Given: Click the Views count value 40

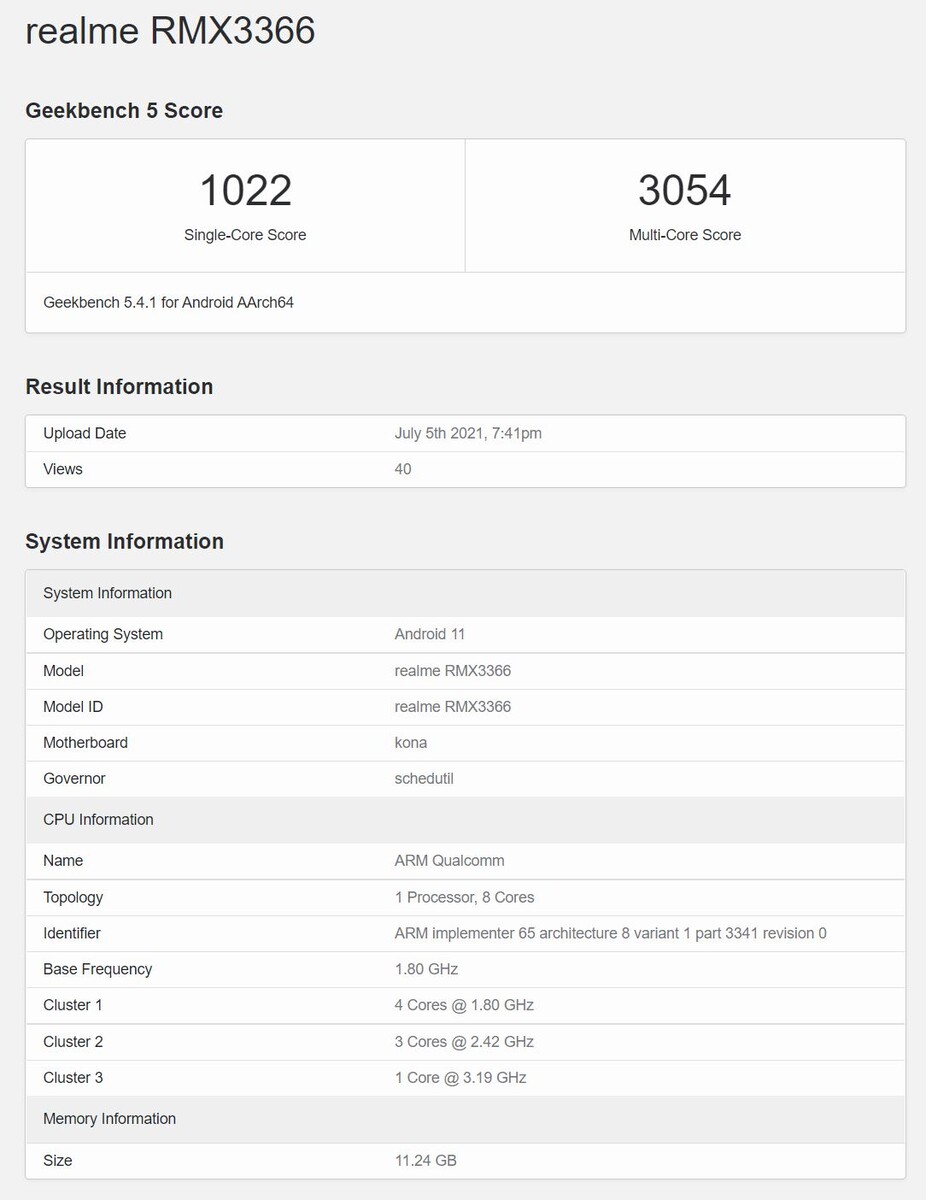Looking at the screenshot, I should [403, 469].
